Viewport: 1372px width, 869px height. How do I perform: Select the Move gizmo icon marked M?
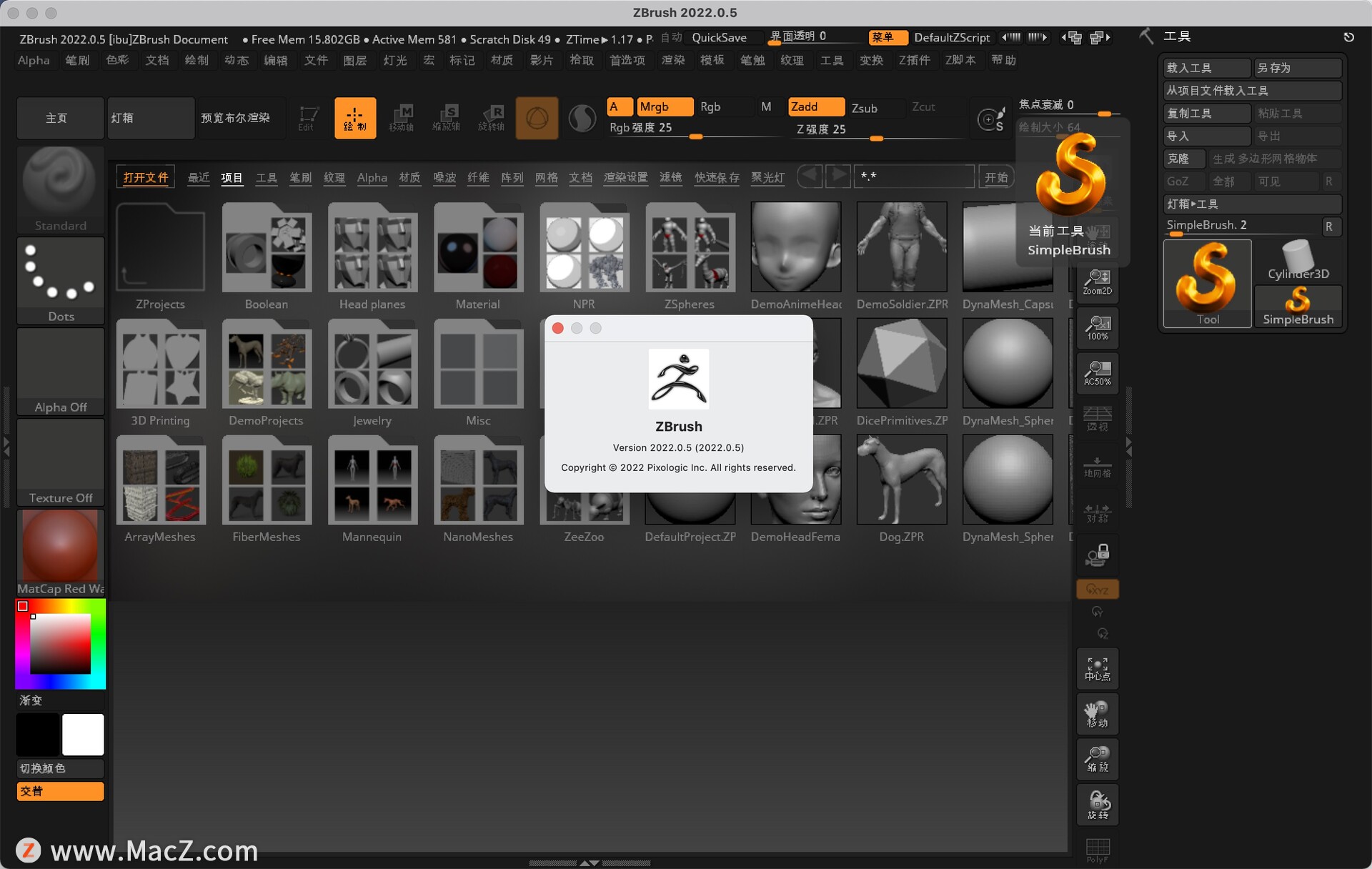pos(402,118)
